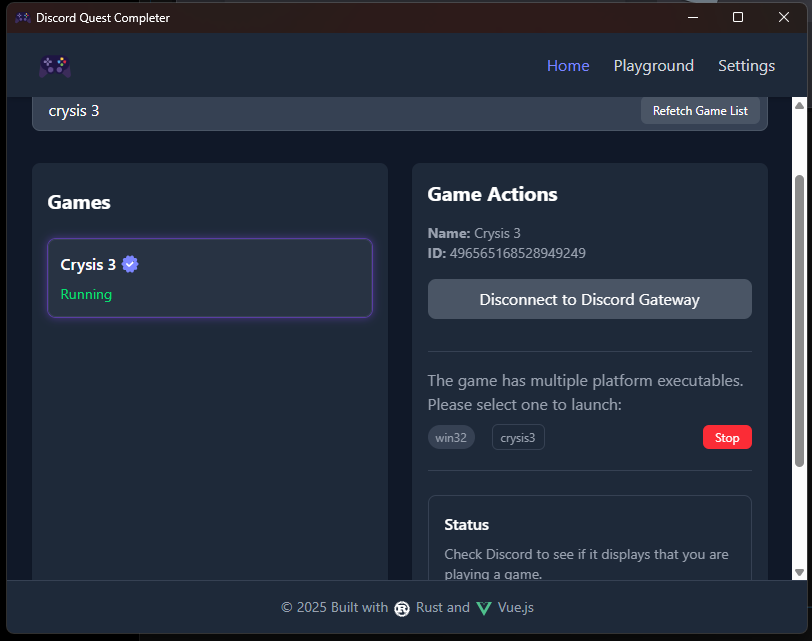Viewport: 812px width, 641px height.
Task: Select the crysis3 executable chip
Action: point(518,438)
